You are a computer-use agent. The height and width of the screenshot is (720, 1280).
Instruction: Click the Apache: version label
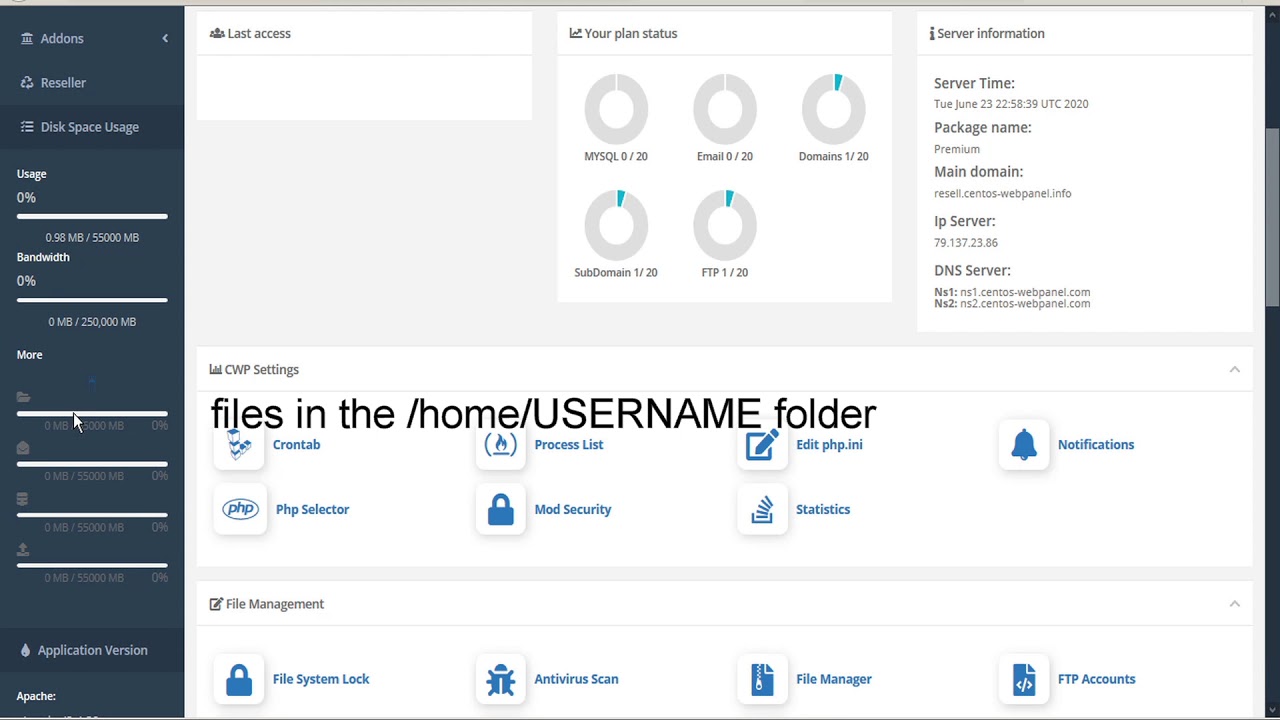(36, 696)
